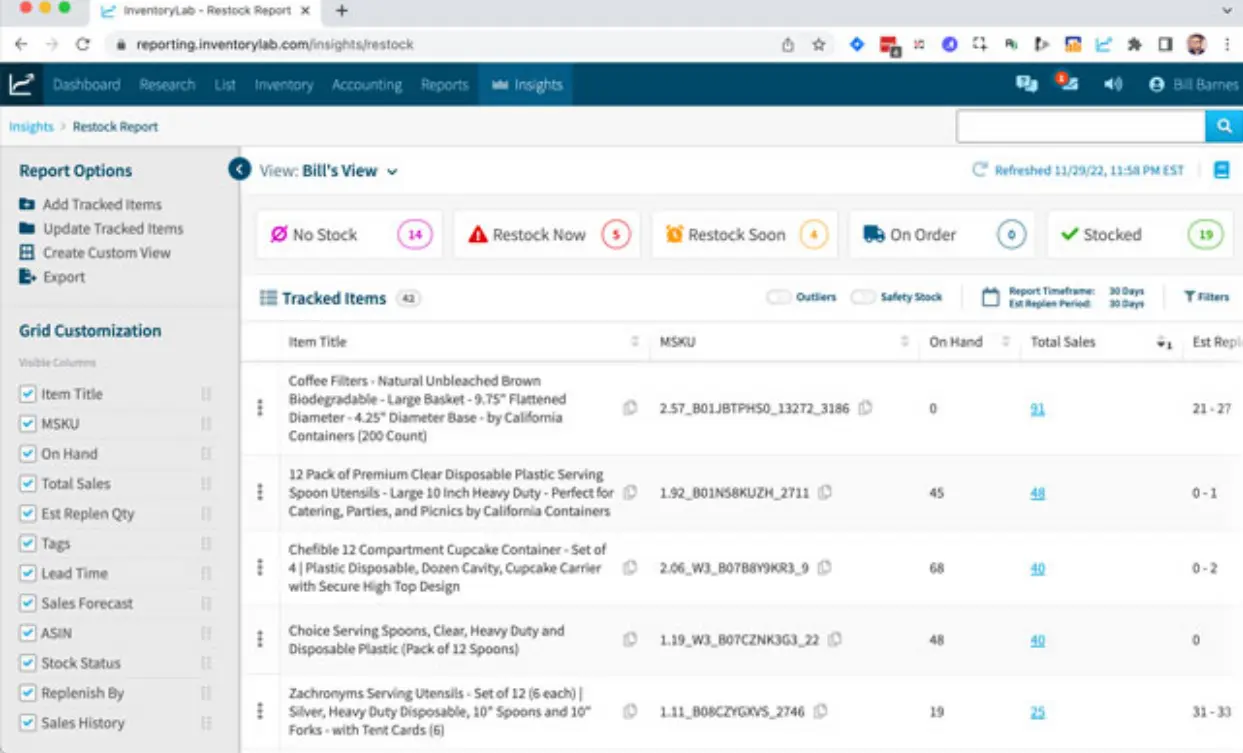
Task: Click the InventoryLab logo icon
Action: pyautogui.click(x=21, y=85)
